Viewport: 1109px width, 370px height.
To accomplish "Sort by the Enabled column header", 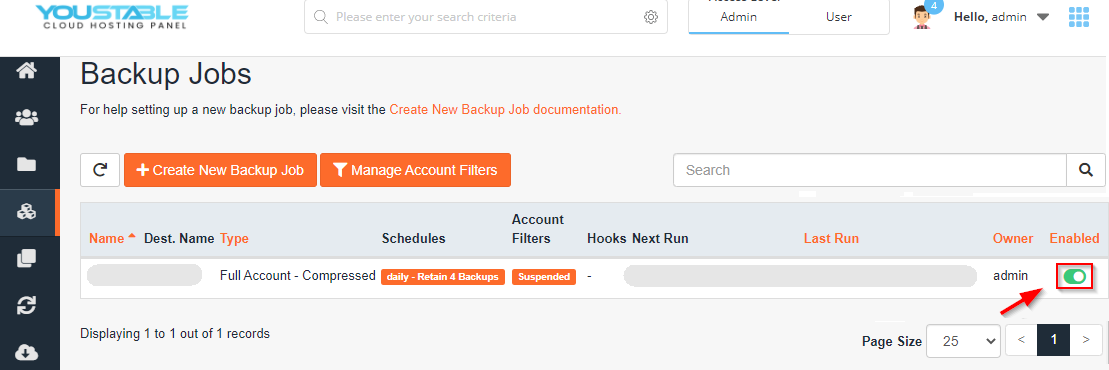I will pos(1074,238).
